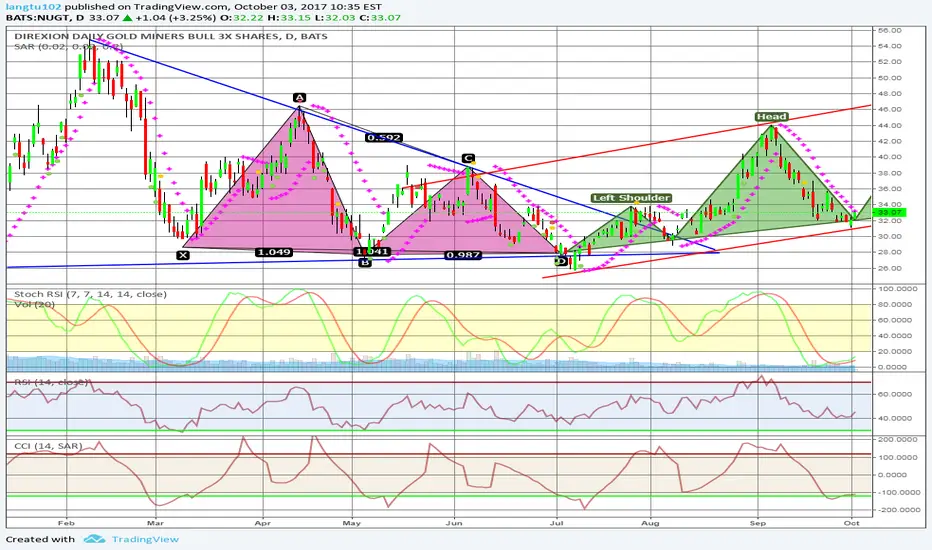Select the +1.04 (+3.25%) price change text
Viewport: 932px width, 550px height.
[x=175, y=18]
